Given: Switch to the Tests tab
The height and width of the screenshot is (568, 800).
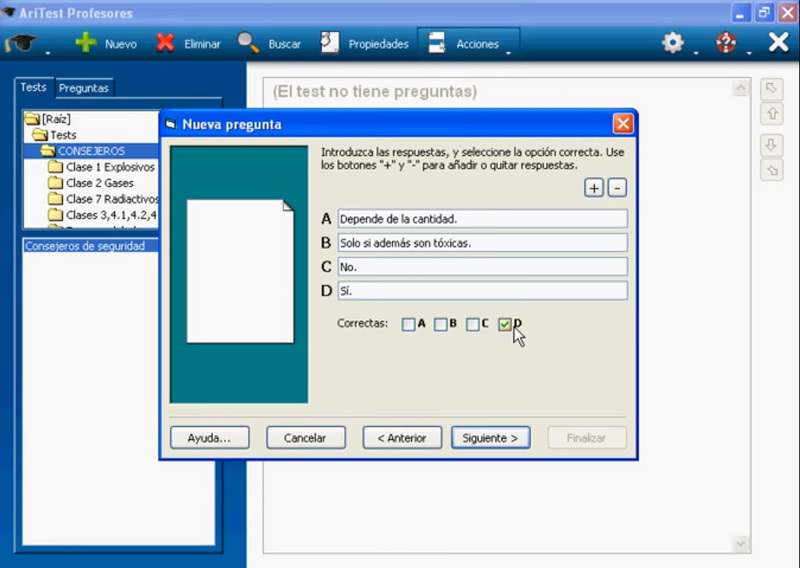Looking at the screenshot, I should (x=34, y=87).
